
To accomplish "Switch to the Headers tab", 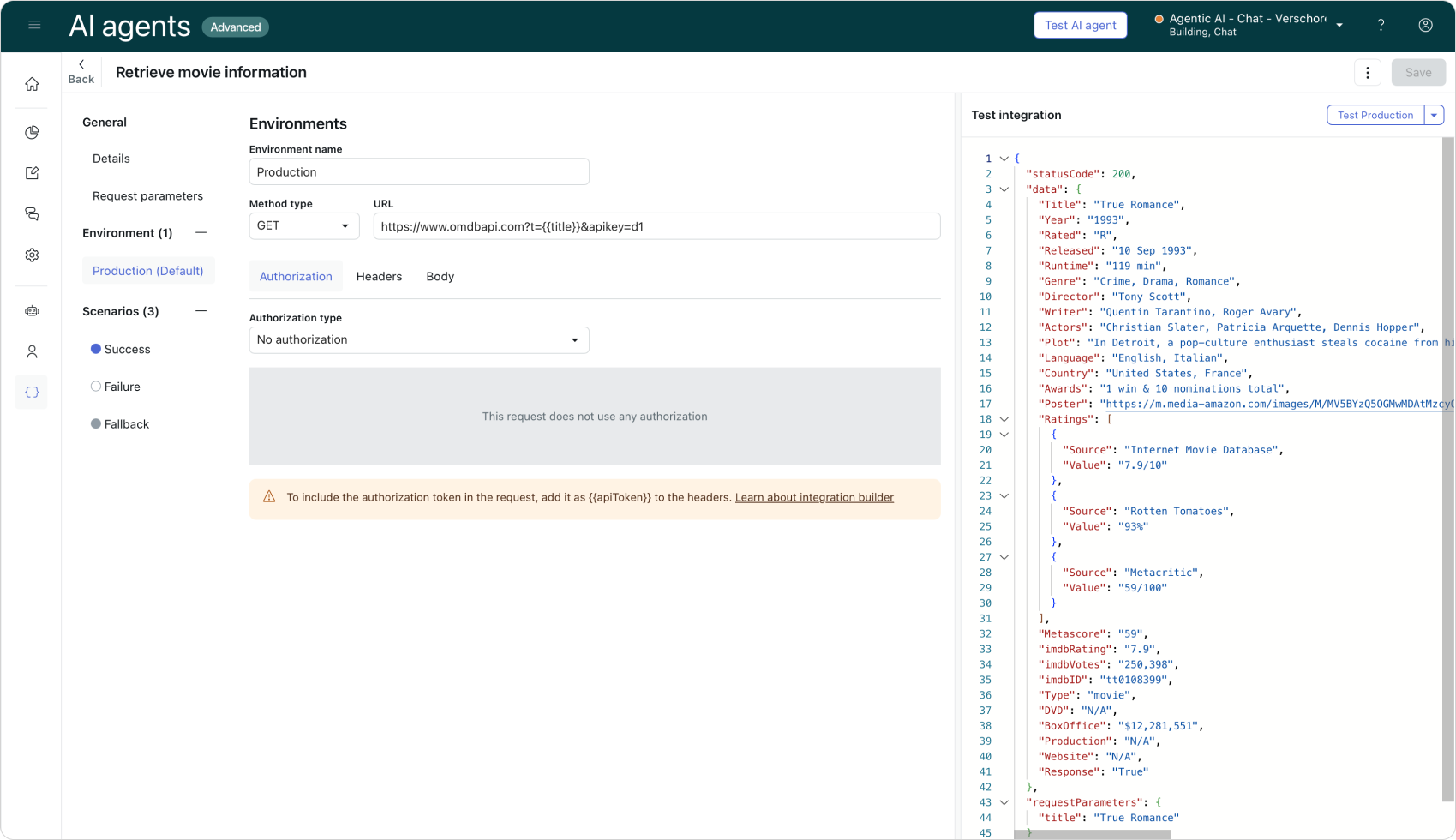I will 379,276.
